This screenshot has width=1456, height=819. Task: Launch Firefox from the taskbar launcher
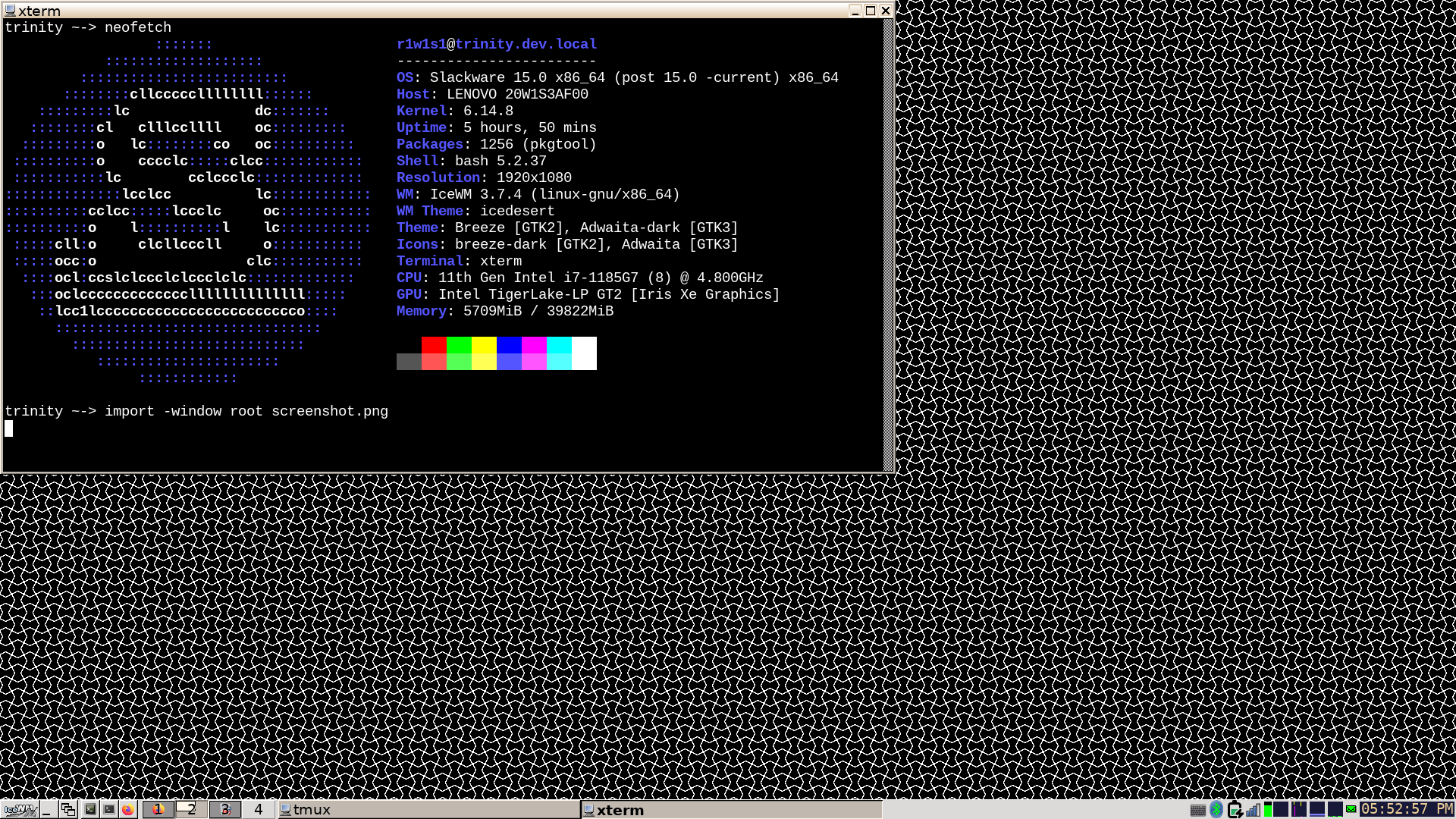[127, 810]
